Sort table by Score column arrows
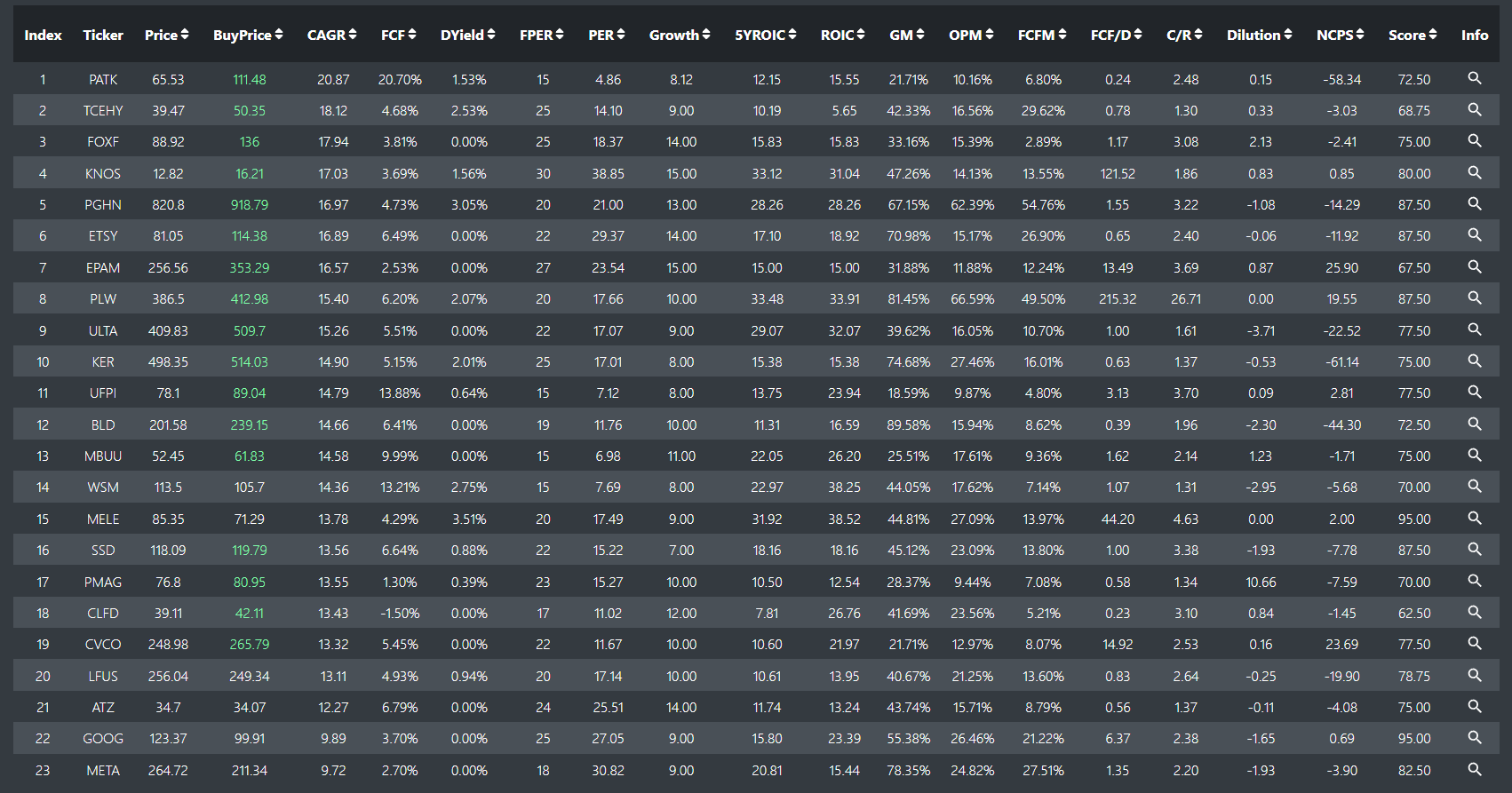 pyautogui.click(x=1433, y=35)
